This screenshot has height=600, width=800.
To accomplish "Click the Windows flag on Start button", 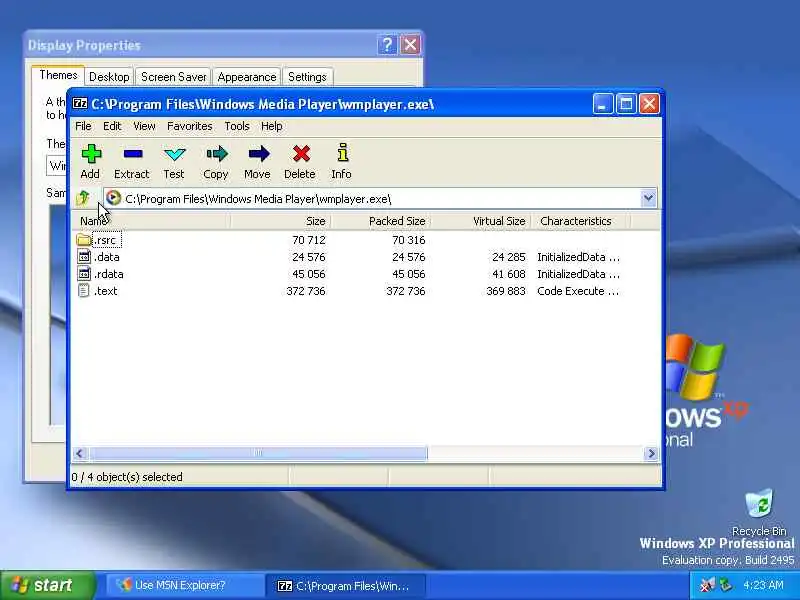I will (x=19, y=585).
